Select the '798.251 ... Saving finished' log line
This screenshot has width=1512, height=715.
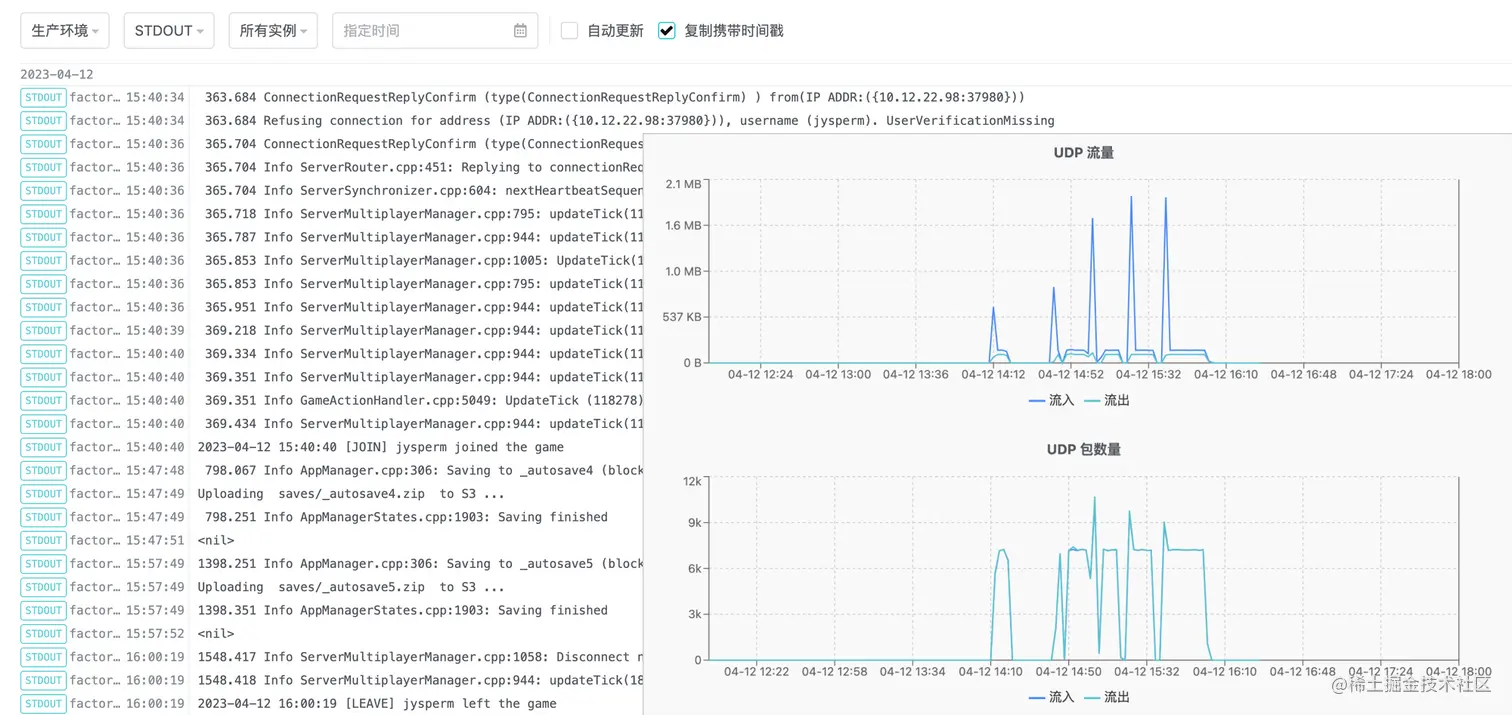coord(406,517)
